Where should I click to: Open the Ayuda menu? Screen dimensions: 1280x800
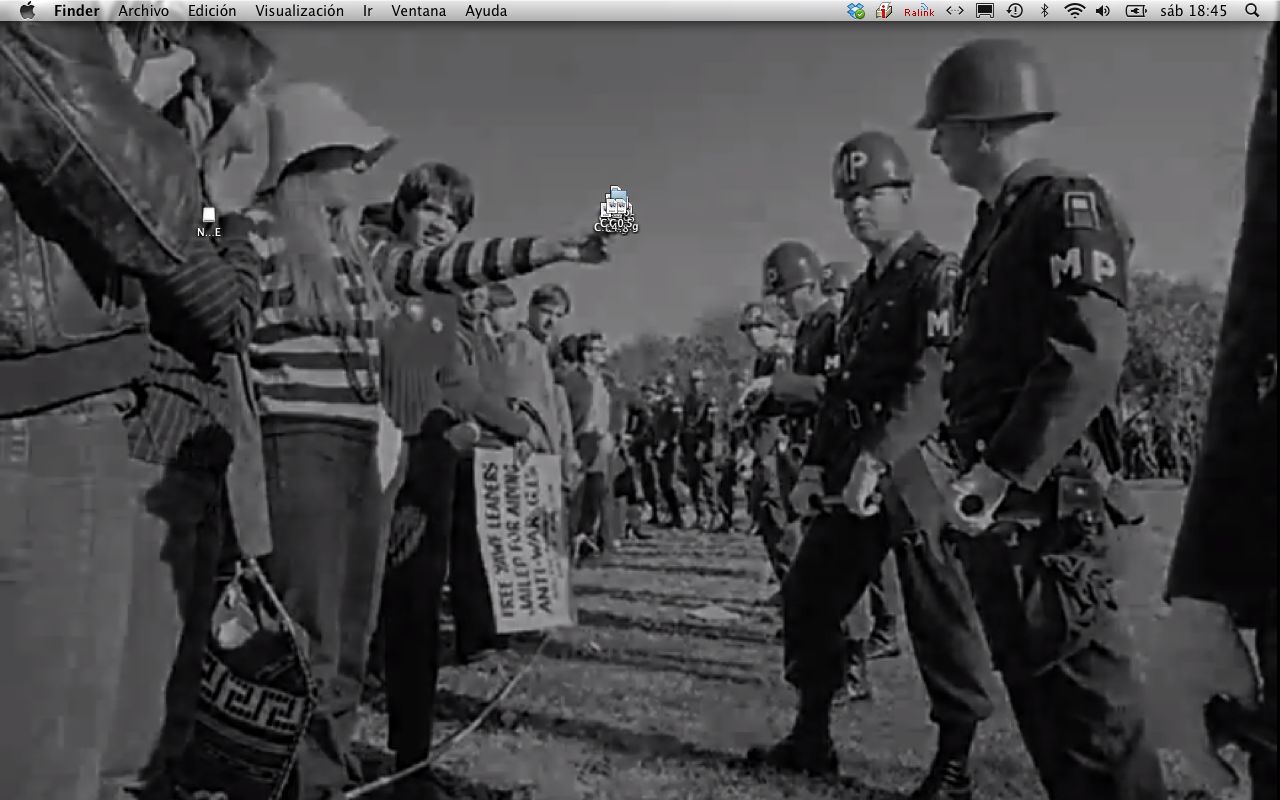click(x=486, y=11)
